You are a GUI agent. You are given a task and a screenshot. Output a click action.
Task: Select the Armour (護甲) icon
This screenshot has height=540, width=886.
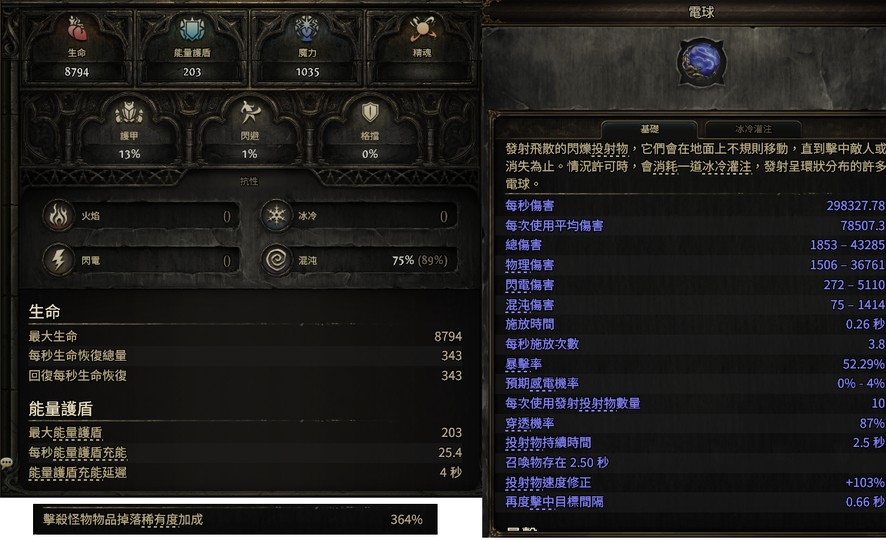pyautogui.click(x=129, y=113)
